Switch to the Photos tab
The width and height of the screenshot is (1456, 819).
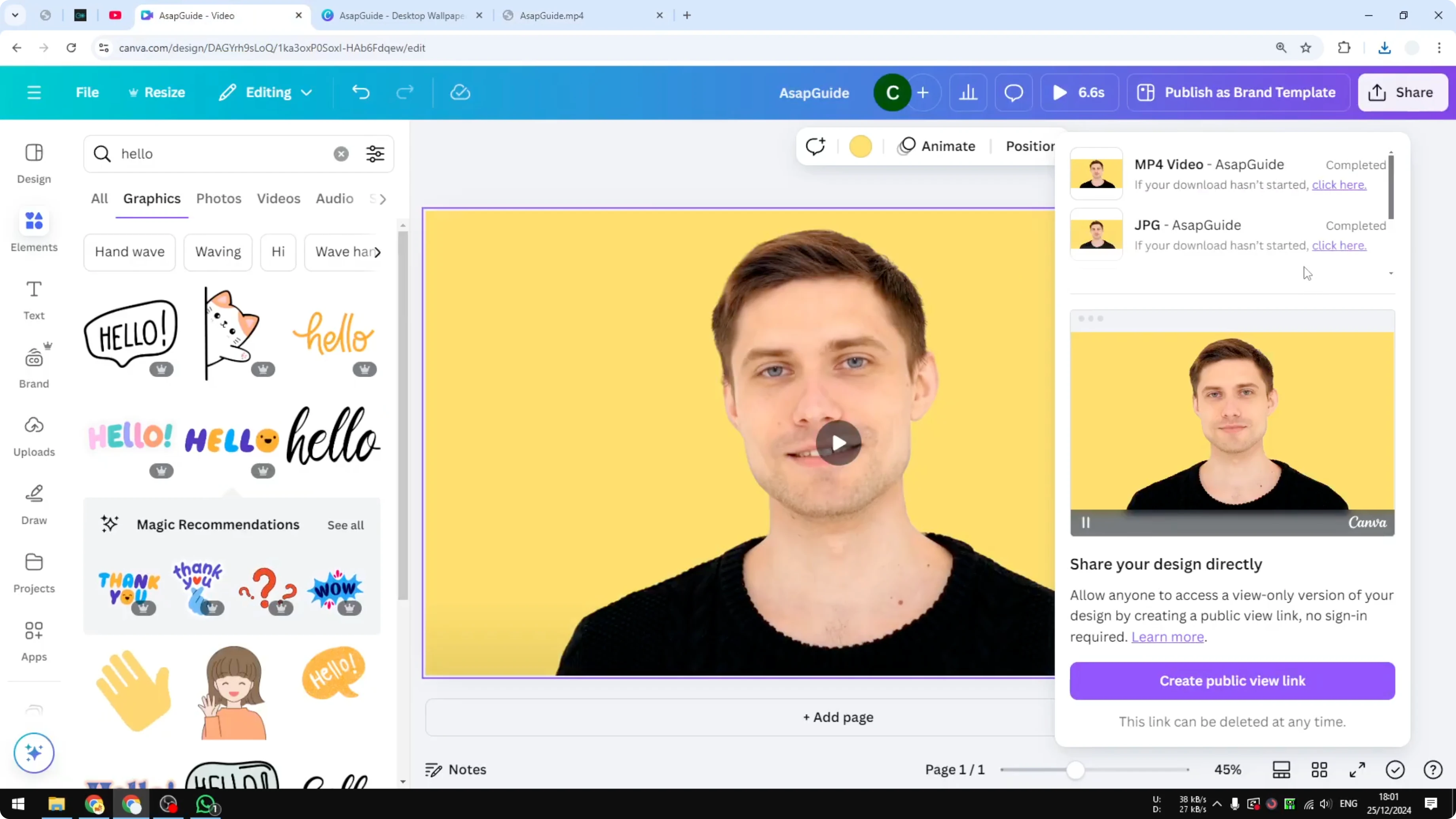218,198
